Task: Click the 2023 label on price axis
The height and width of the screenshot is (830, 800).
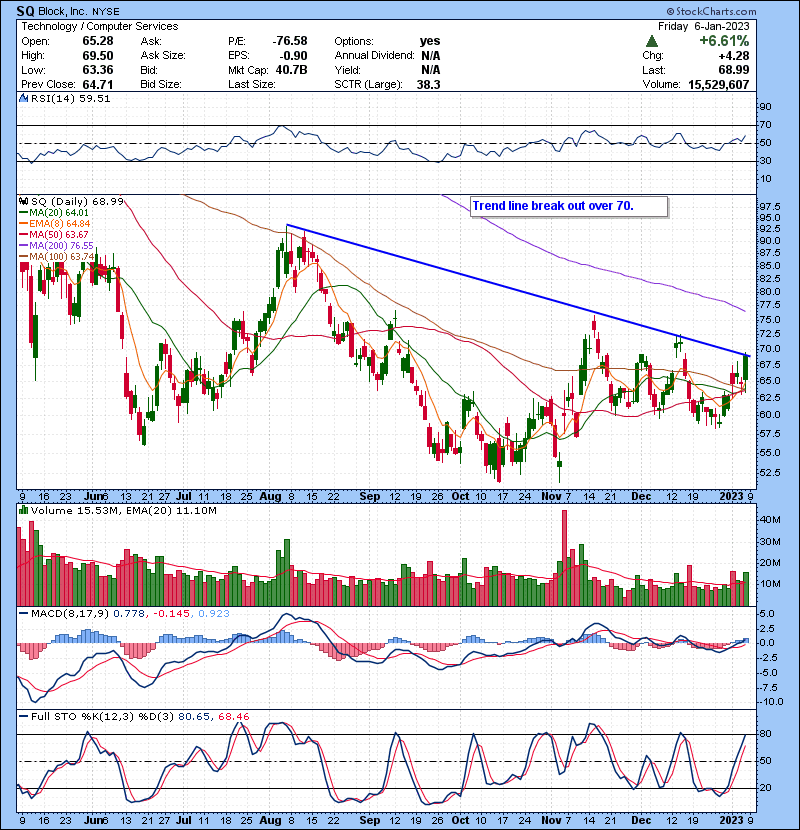Action: [x=731, y=497]
